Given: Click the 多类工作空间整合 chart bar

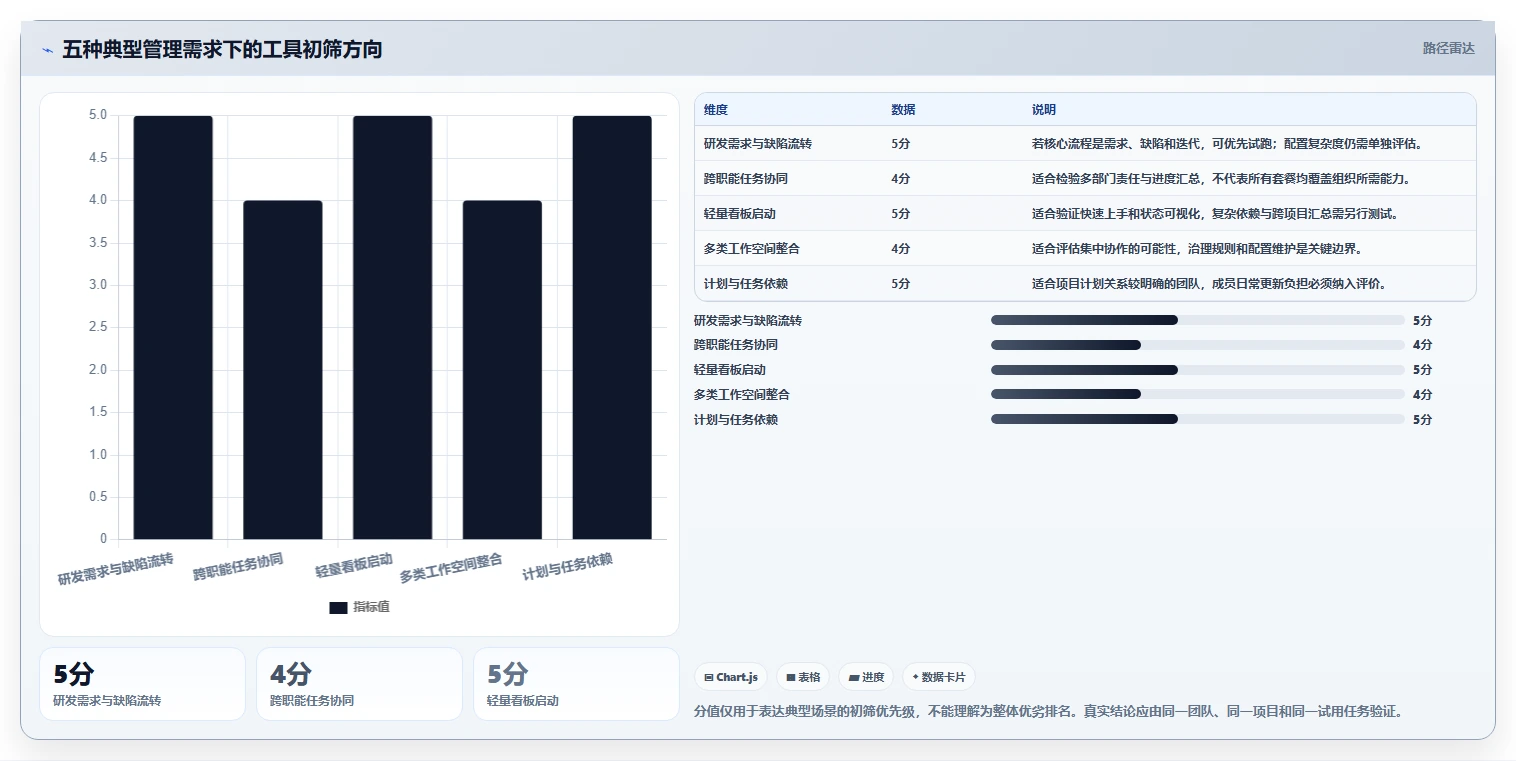Looking at the screenshot, I should point(502,370).
